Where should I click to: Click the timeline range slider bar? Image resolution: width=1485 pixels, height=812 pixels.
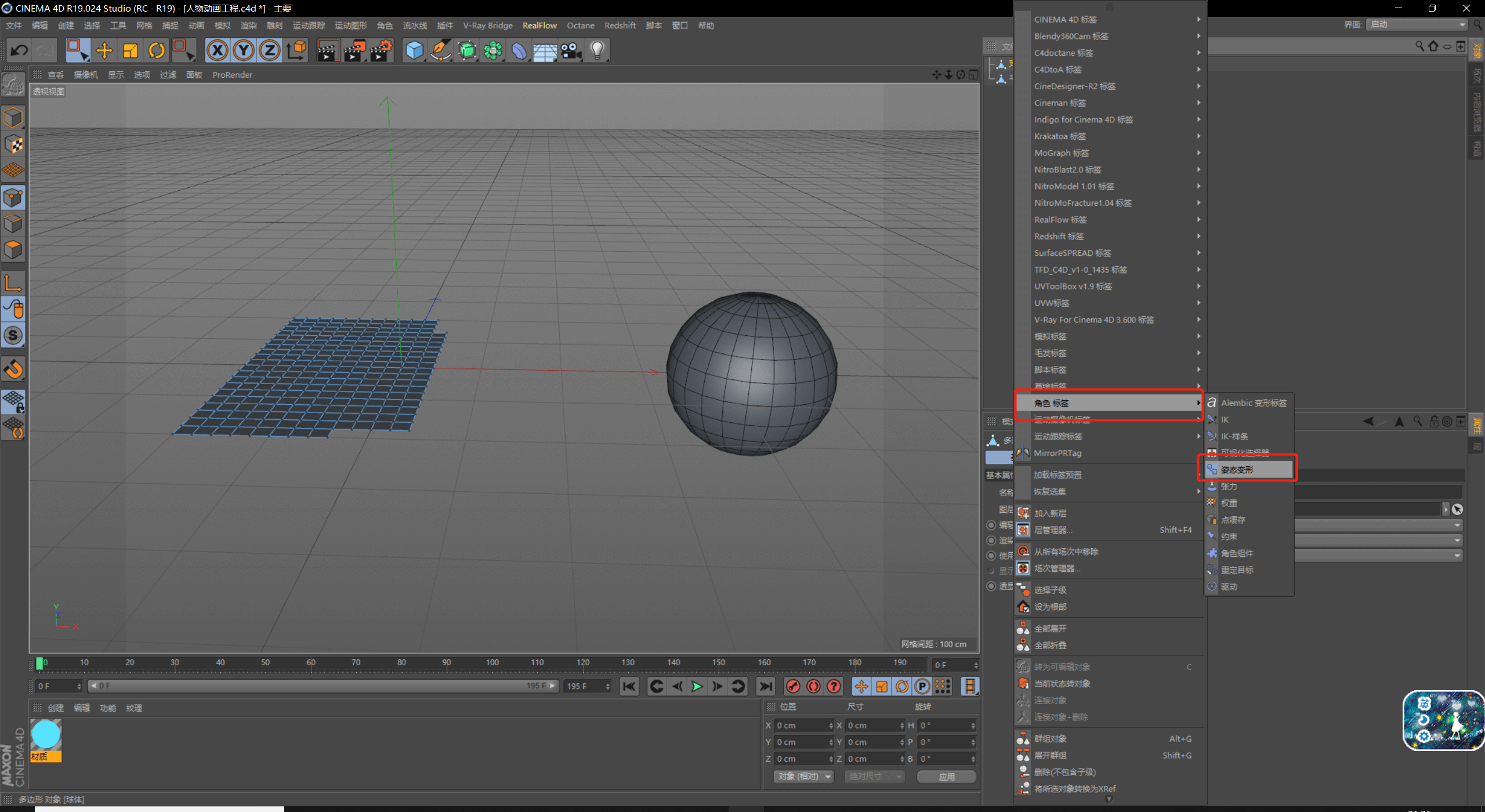coord(323,686)
